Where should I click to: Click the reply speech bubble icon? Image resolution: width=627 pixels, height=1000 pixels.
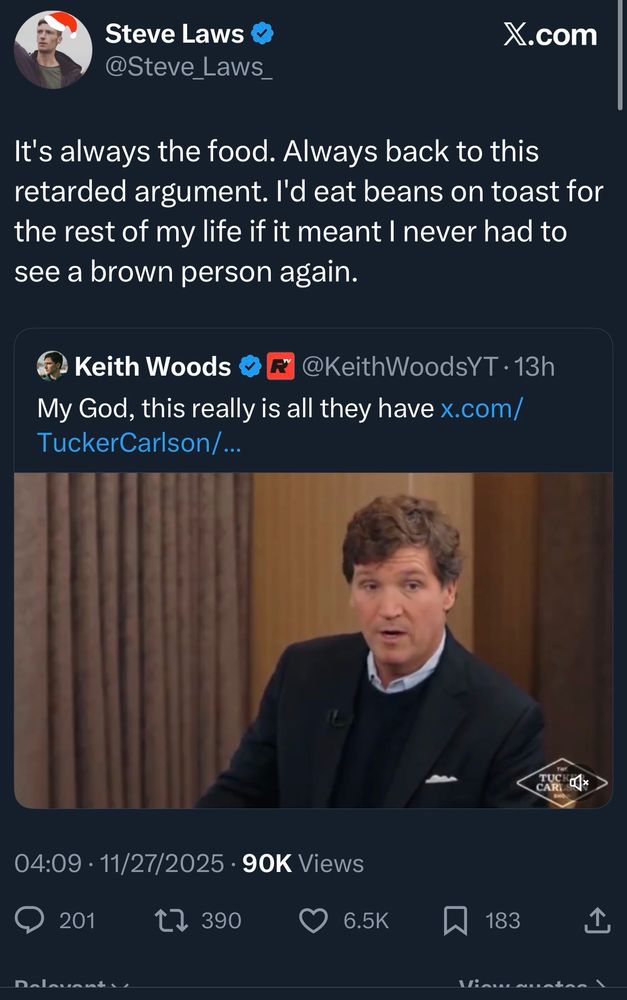(x=30, y=920)
